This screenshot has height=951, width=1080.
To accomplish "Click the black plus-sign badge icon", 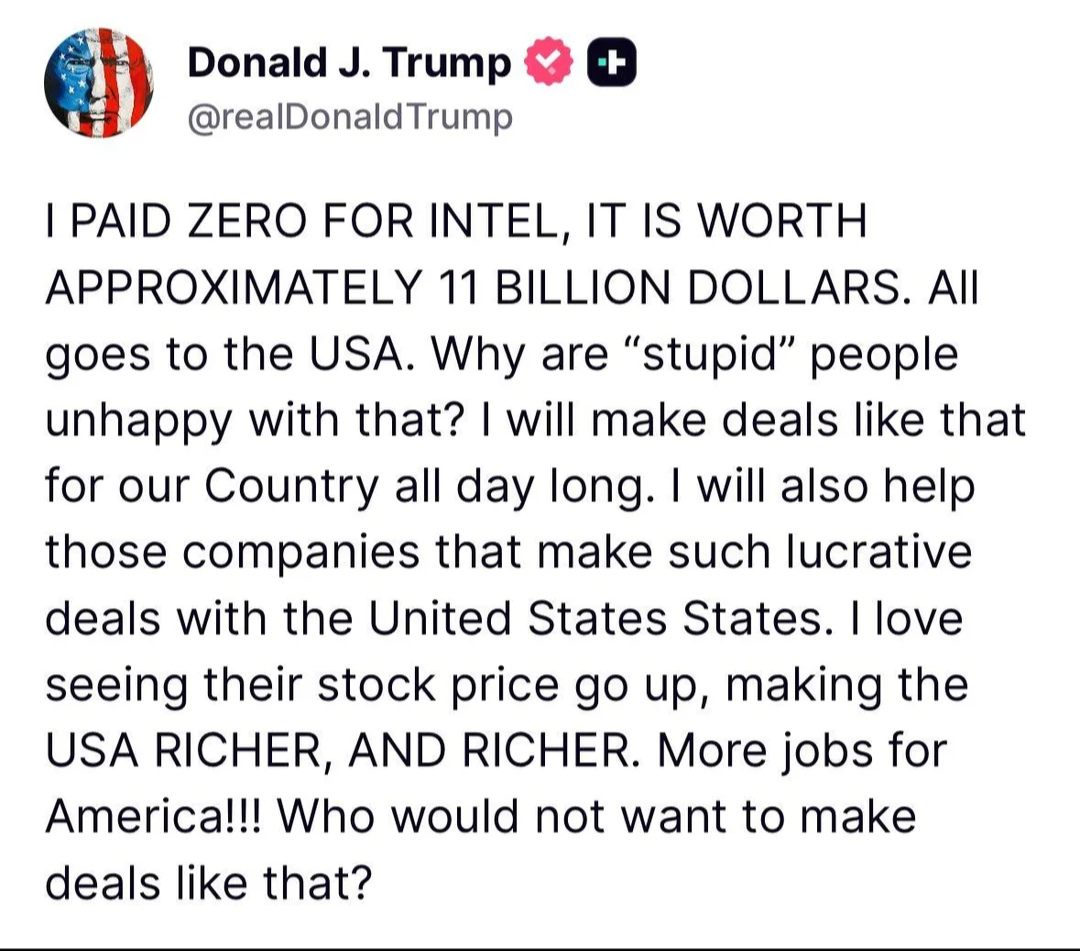I will tap(611, 63).
